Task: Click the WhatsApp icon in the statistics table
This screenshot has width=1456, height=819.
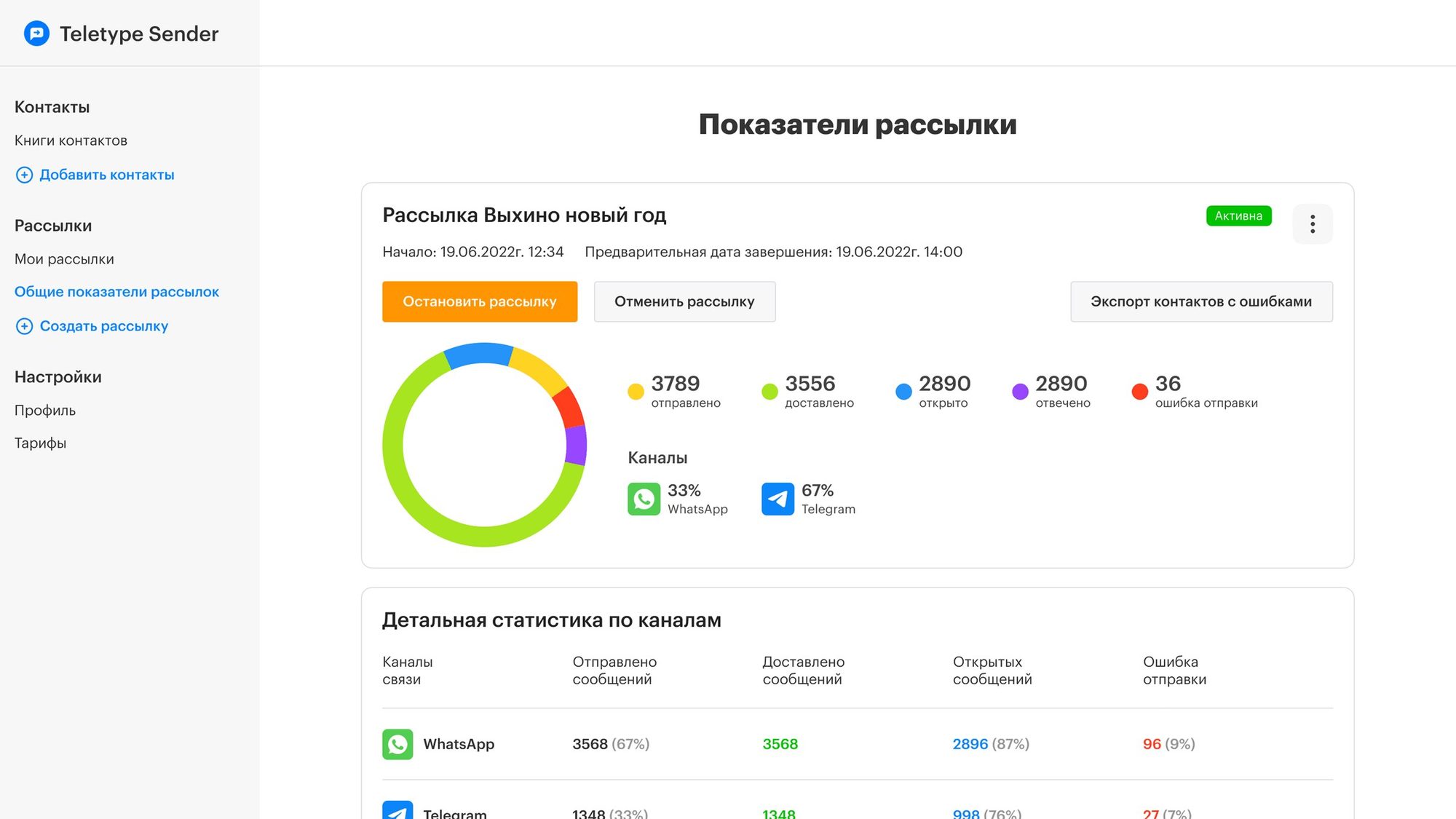Action: [x=397, y=744]
